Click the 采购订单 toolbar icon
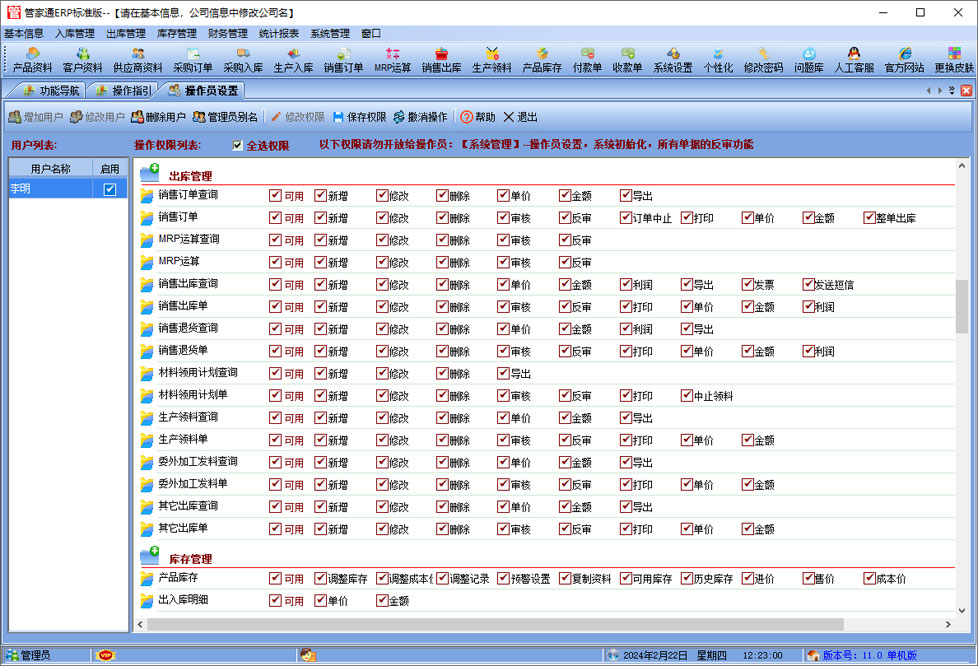The width and height of the screenshot is (978, 666). 192,60
